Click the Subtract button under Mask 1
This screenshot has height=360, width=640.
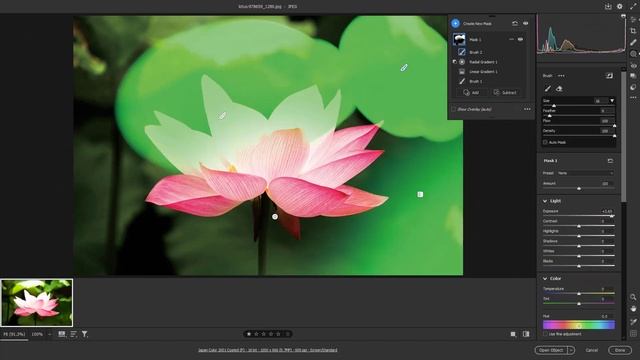click(506, 93)
